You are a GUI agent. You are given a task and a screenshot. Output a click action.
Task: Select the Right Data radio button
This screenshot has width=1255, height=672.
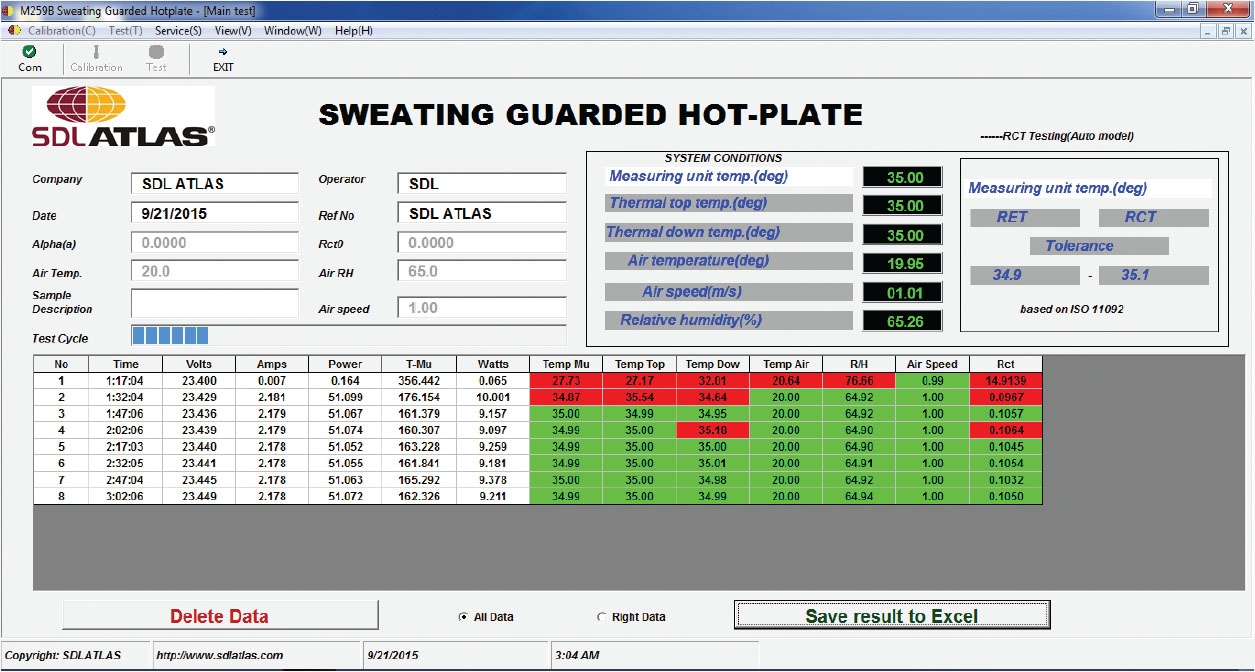tap(601, 617)
